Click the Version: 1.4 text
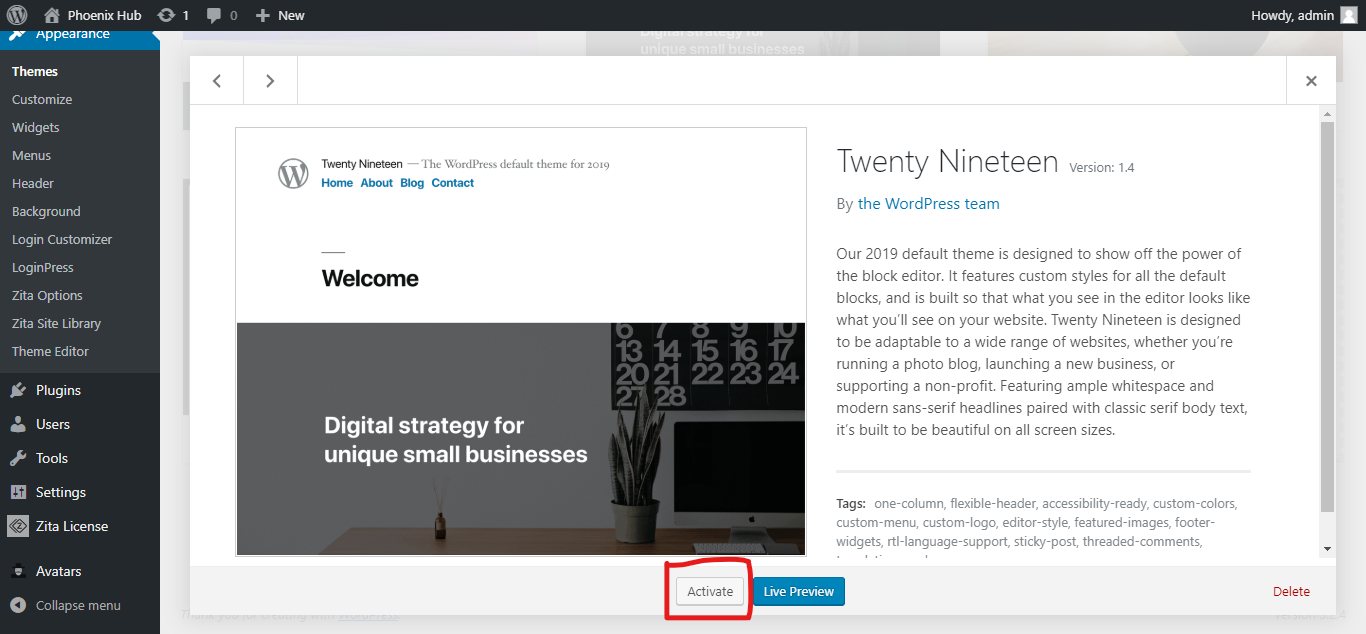Screen dimensions: 1366x634 coord(1102,167)
